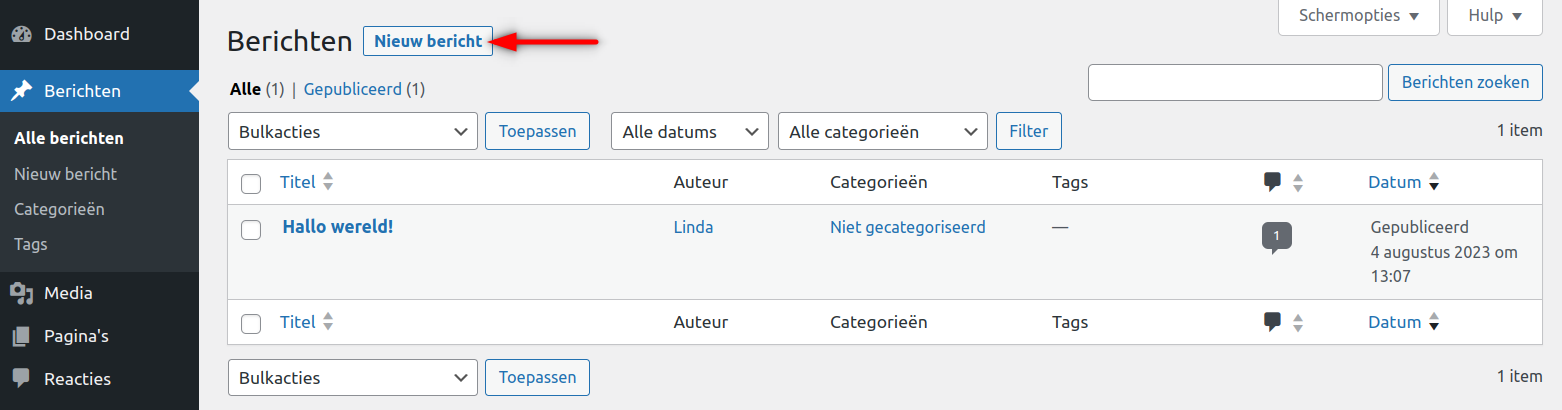Click the '4 augustus 2023 om' date text
This screenshot has height=410, width=1562.
click(1444, 252)
